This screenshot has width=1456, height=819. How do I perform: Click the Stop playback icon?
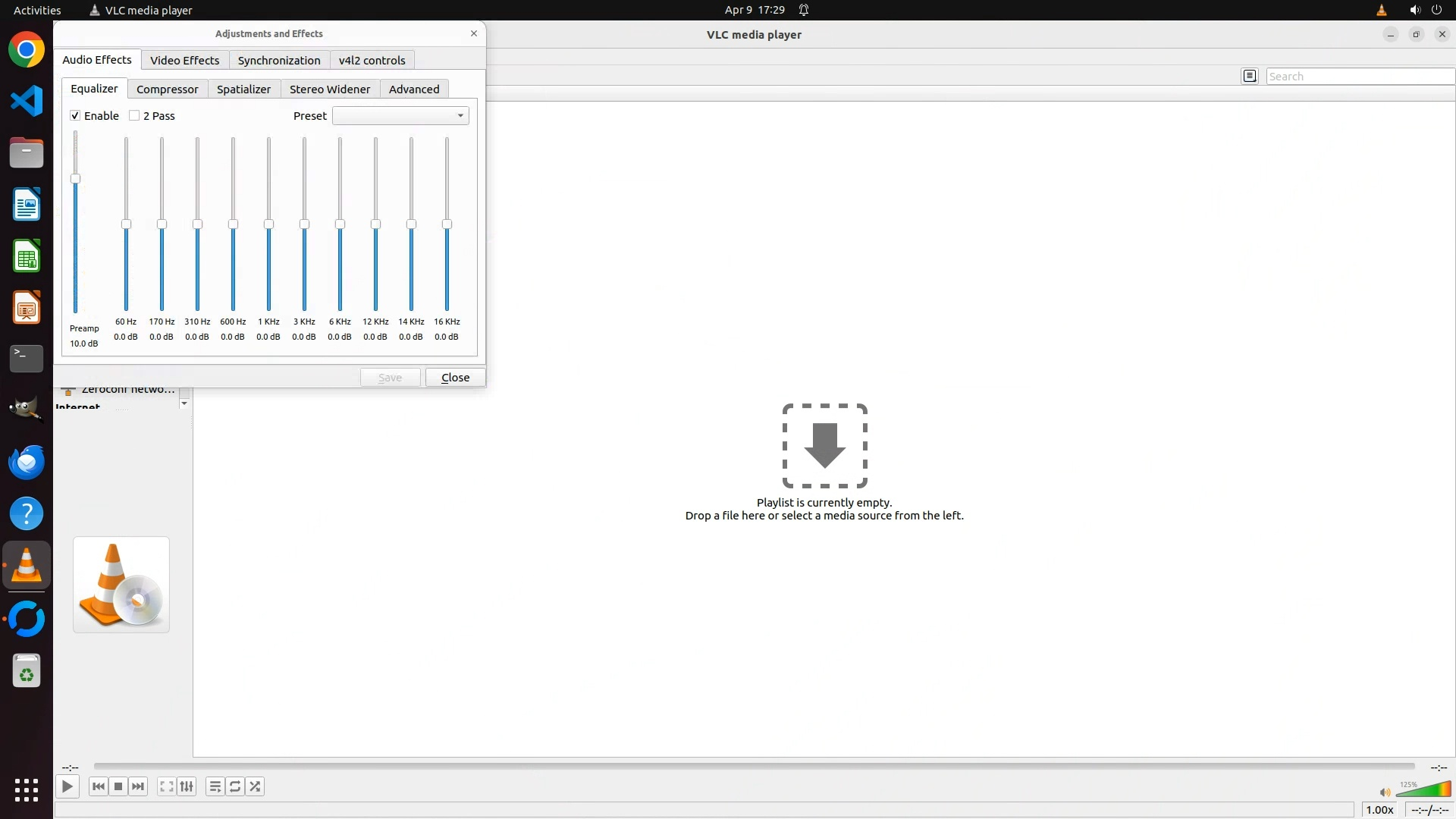(118, 786)
